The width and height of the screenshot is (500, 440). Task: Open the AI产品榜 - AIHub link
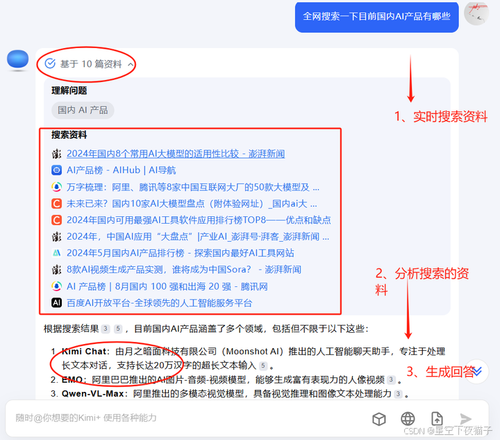(x=121, y=170)
